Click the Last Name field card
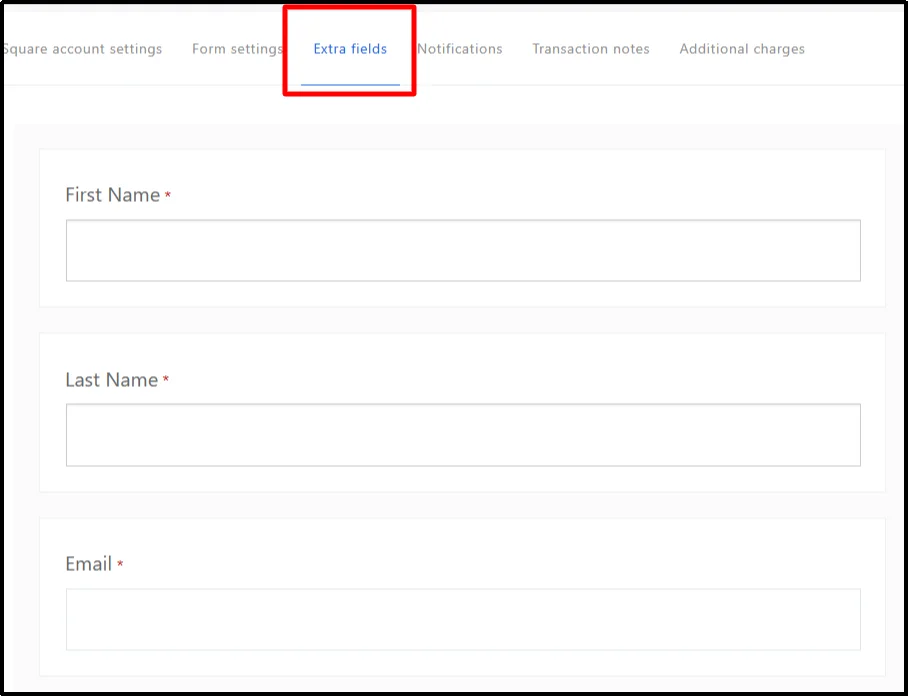Screen dimensions: 908x696 [x=461, y=411]
